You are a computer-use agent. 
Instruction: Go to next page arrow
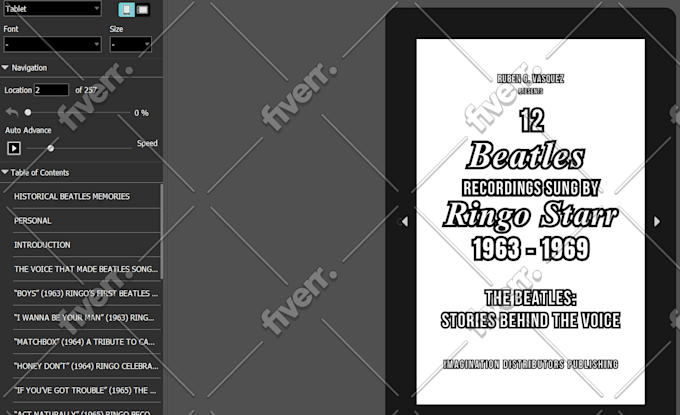tap(657, 222)
